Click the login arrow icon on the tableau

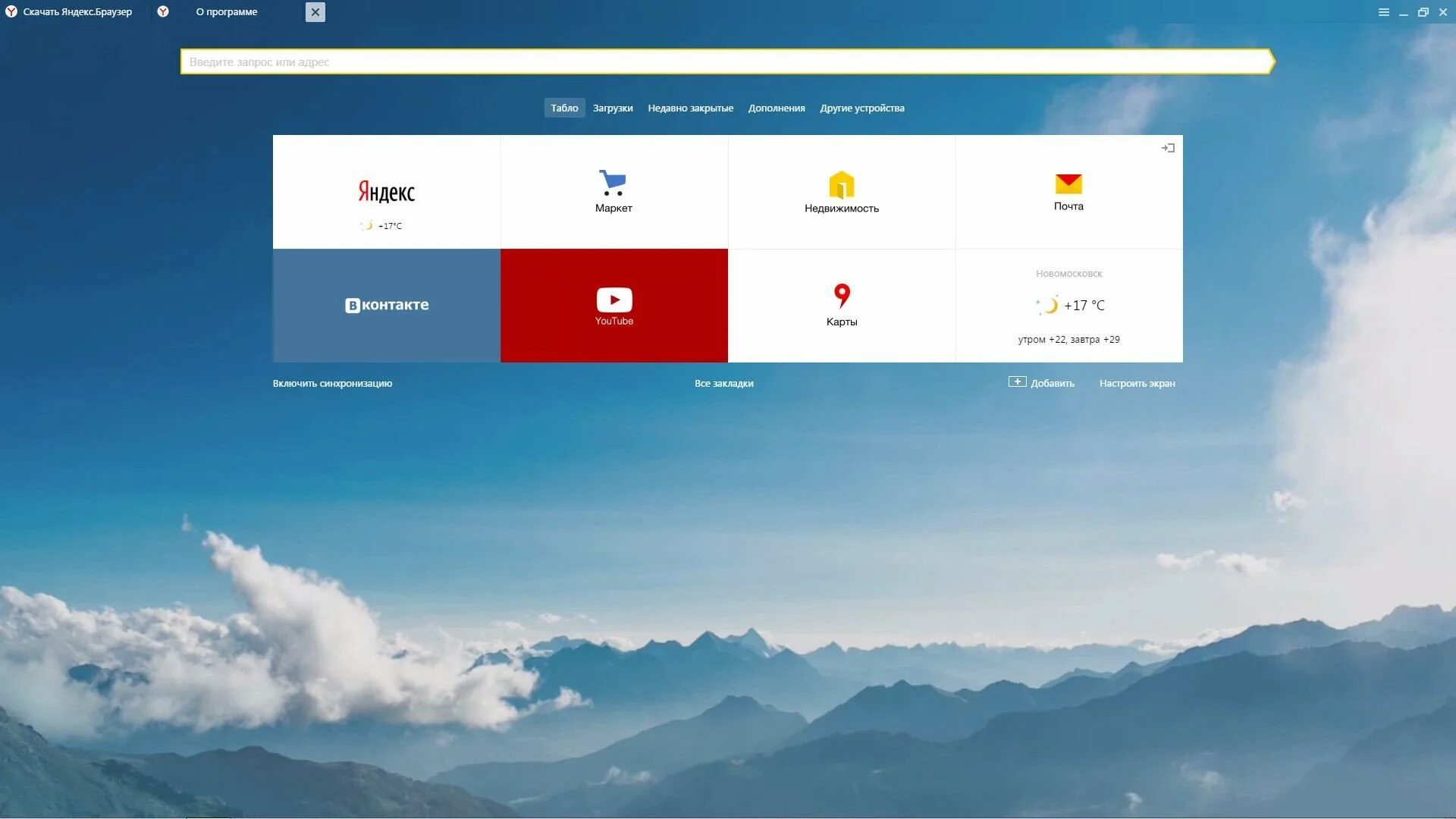tap(1168, 148)
